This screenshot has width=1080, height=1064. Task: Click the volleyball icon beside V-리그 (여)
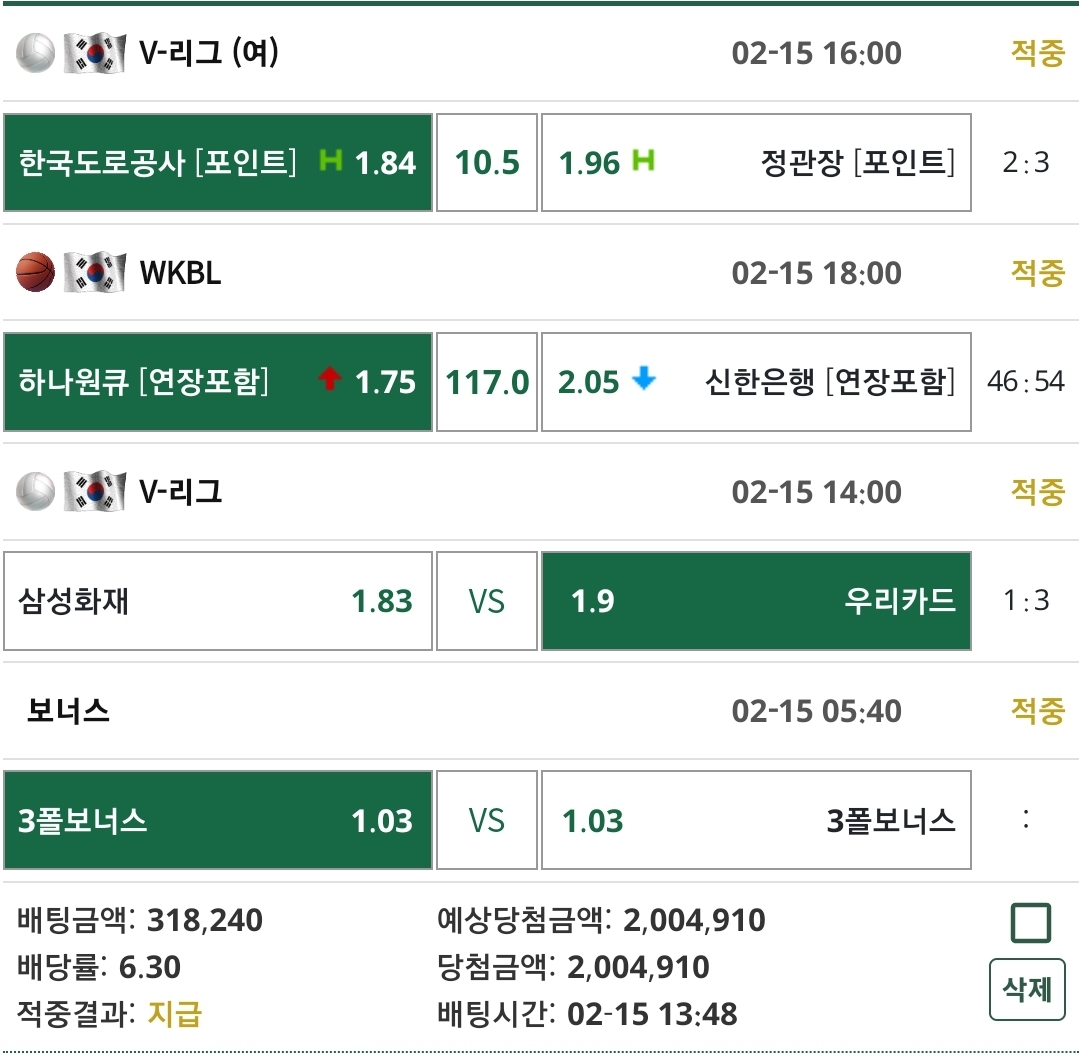click(x=36, y=53)
